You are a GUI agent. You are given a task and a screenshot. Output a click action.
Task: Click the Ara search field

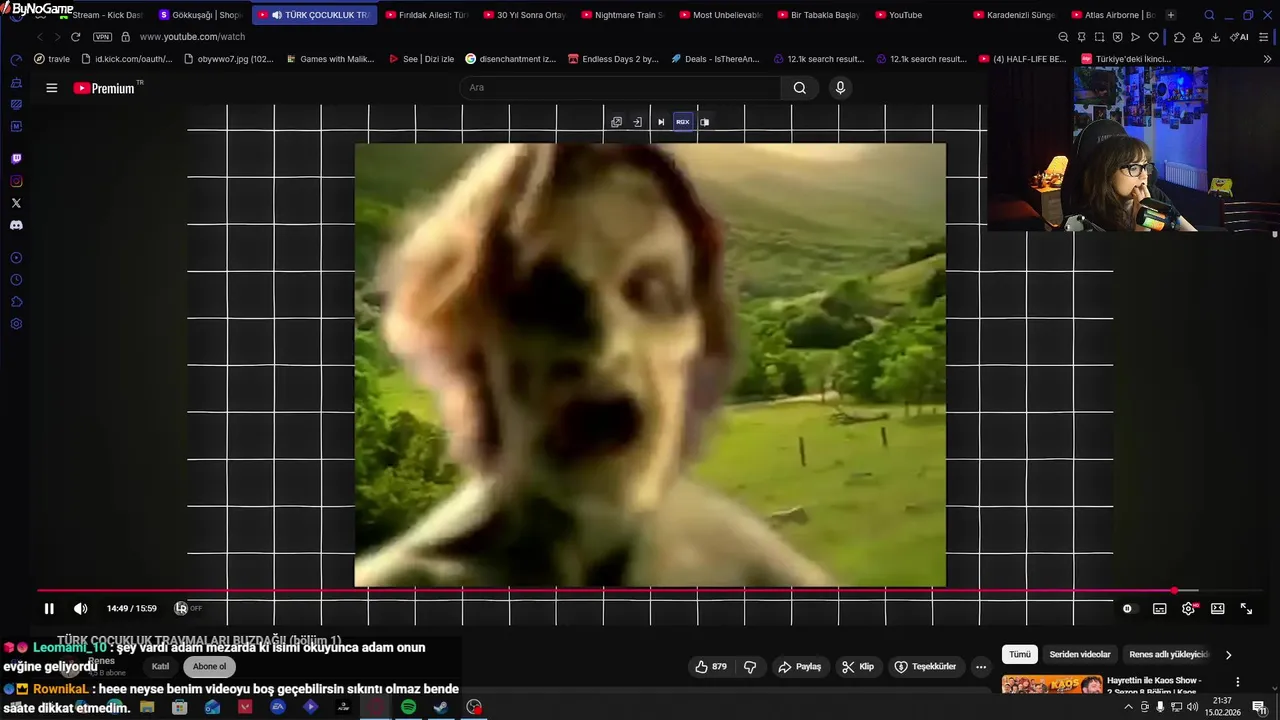[620, 87]
